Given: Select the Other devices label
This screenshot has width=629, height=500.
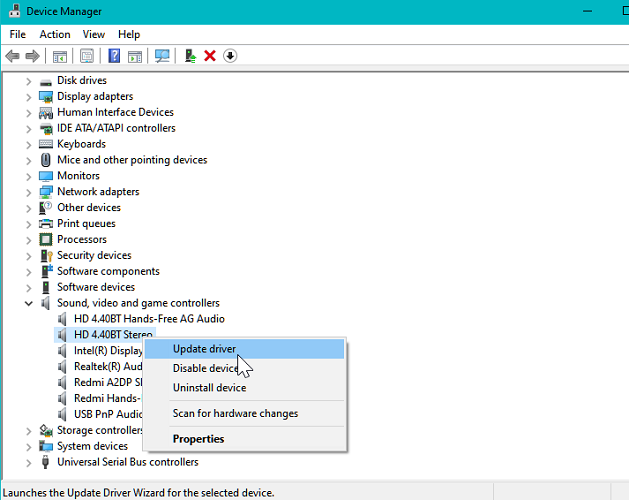Looking at the screenshot, I should [x=89, y=207].
